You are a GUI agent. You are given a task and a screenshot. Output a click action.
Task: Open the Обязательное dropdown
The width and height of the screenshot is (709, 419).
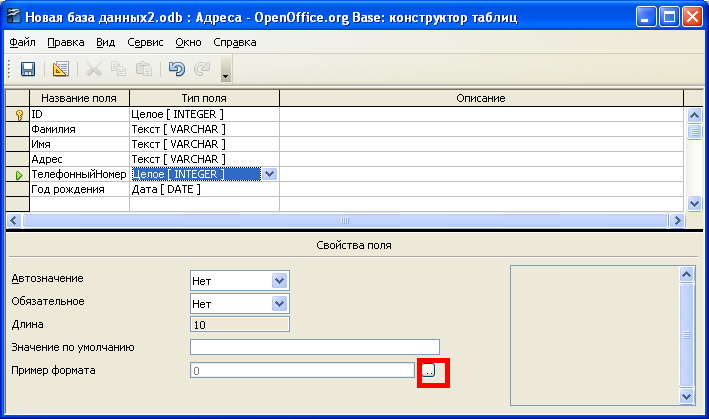(279, 304)
